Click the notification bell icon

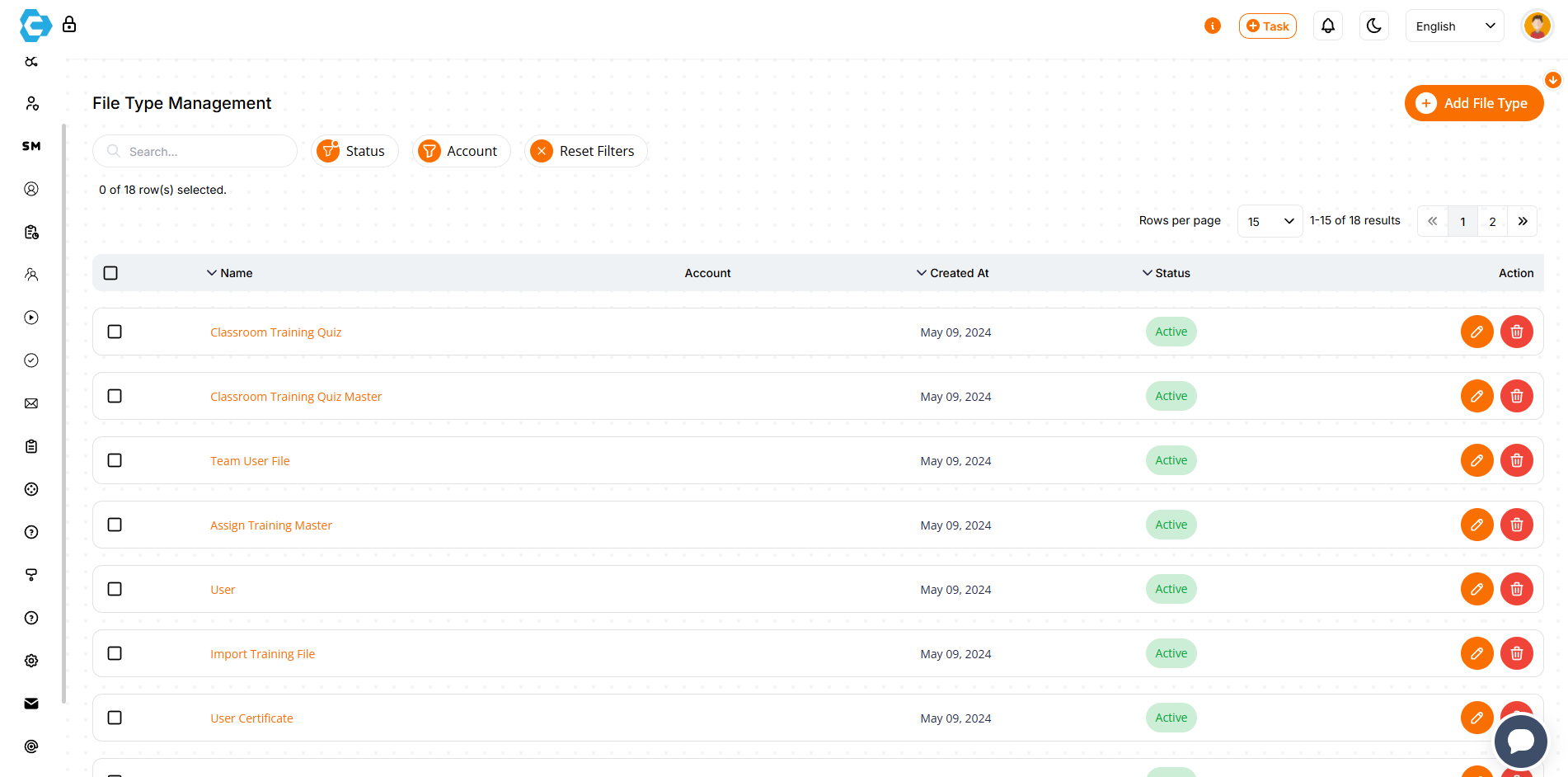pyautogui.click(x=1327, y=26)
